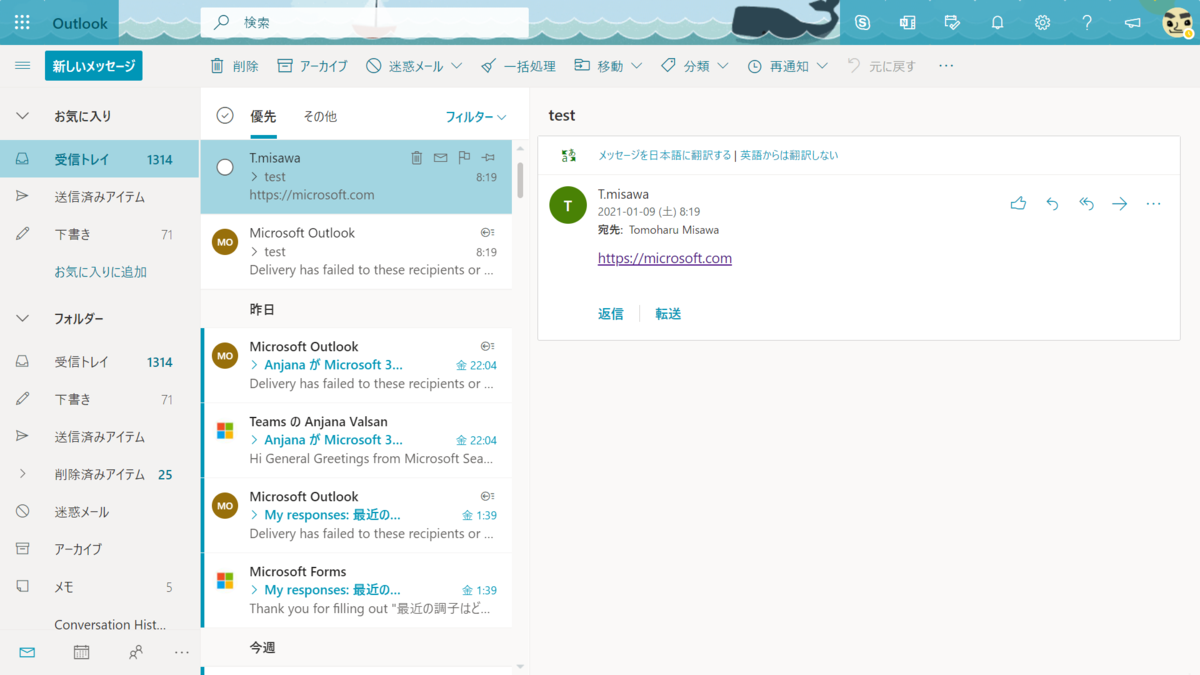Switch to the 優先 tab
This screenshot has width=1200, height=675.
[263, 116]
